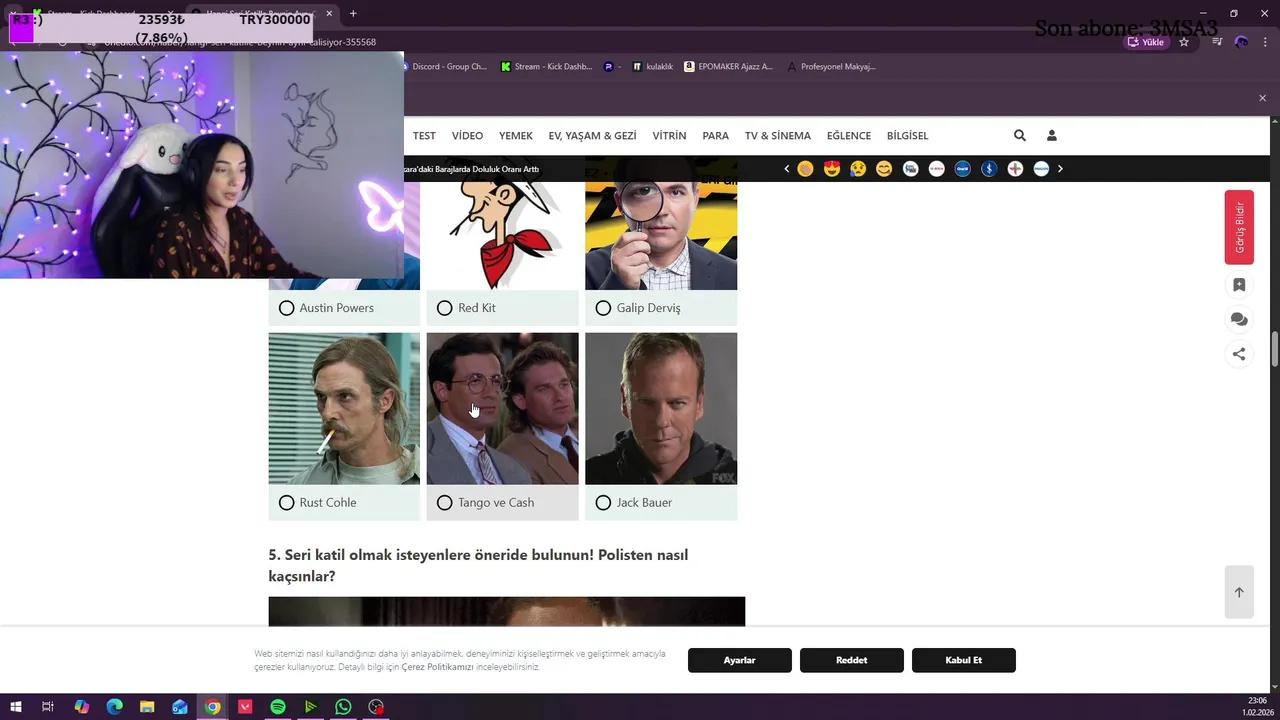This screenshot has width=1280, height=720.
Task: Open the Çerez Politikamızı link
Action: pyautogui.click(x=437, y=666)
